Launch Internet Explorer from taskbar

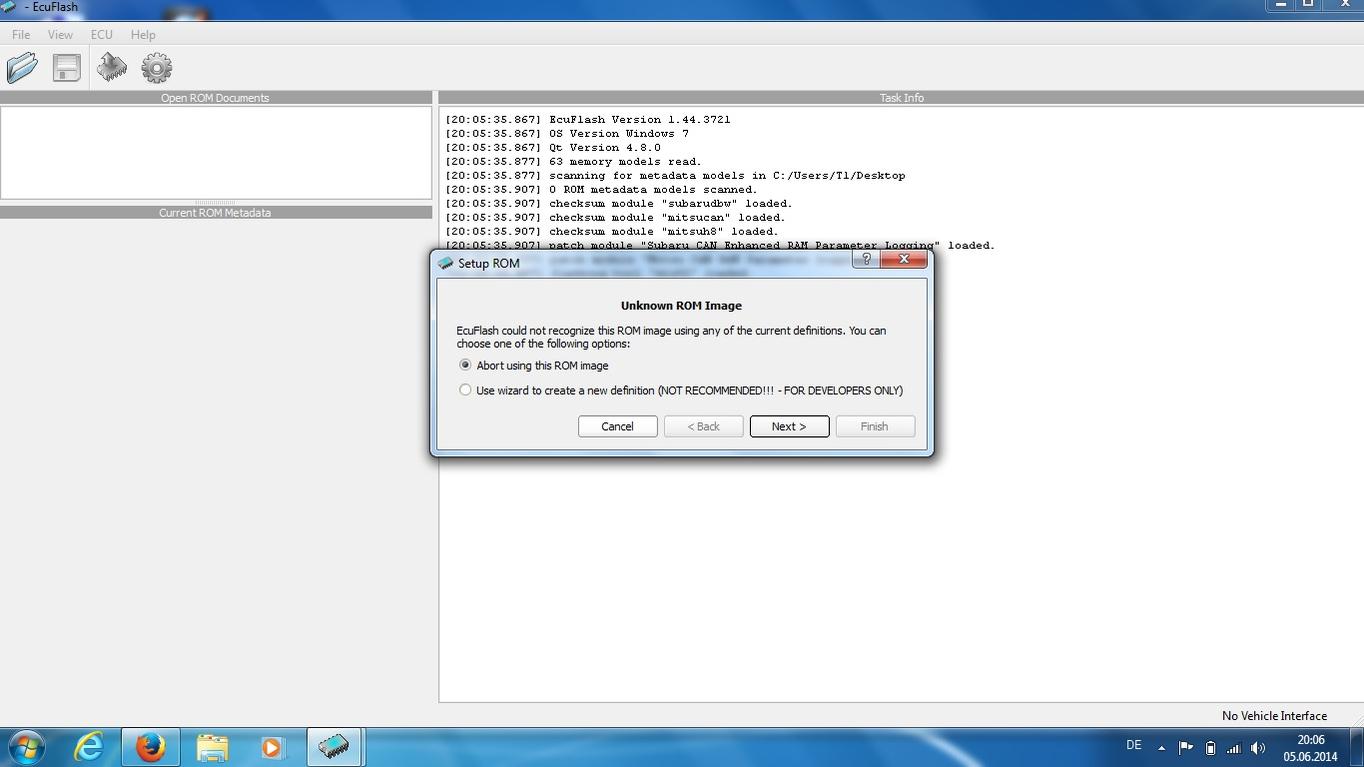[89, 747]
